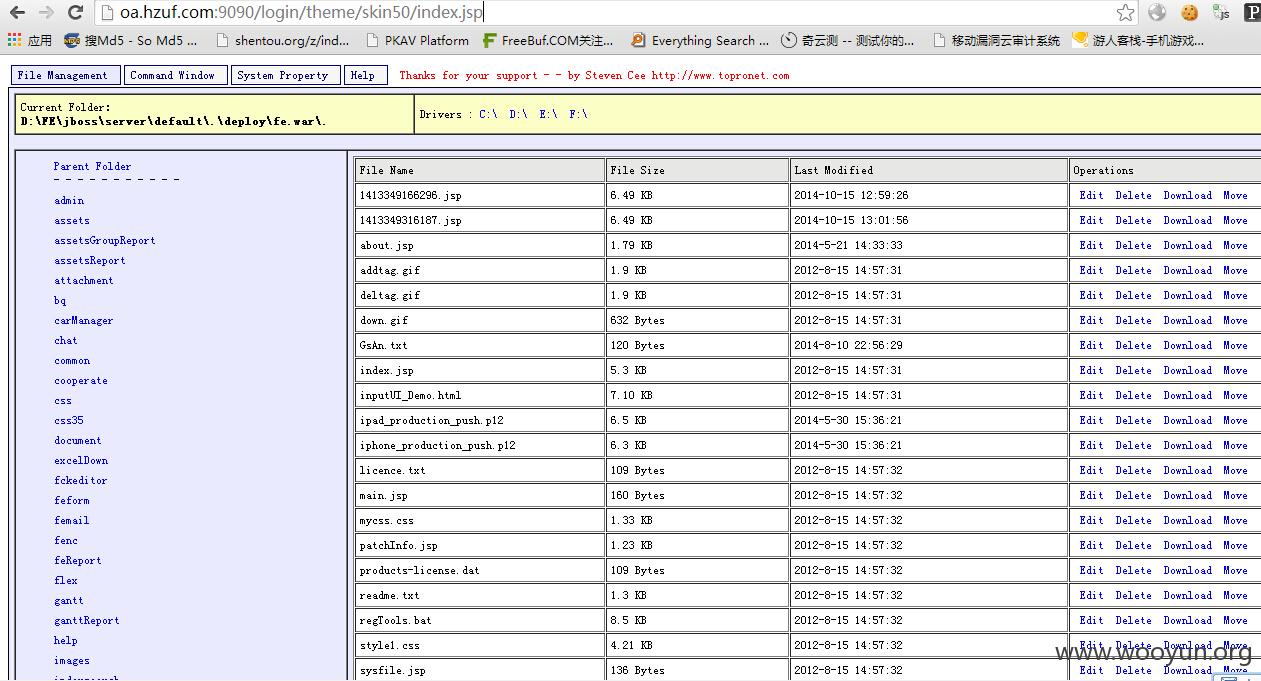The height and width of the screenshot is (681, 1261).
Task: Switch to drive D:\
Action: 518,115
